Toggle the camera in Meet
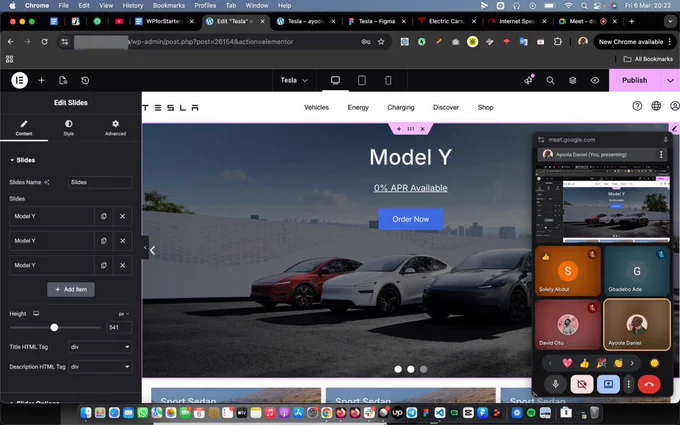The image size is (680, 425). pos(582,384)
